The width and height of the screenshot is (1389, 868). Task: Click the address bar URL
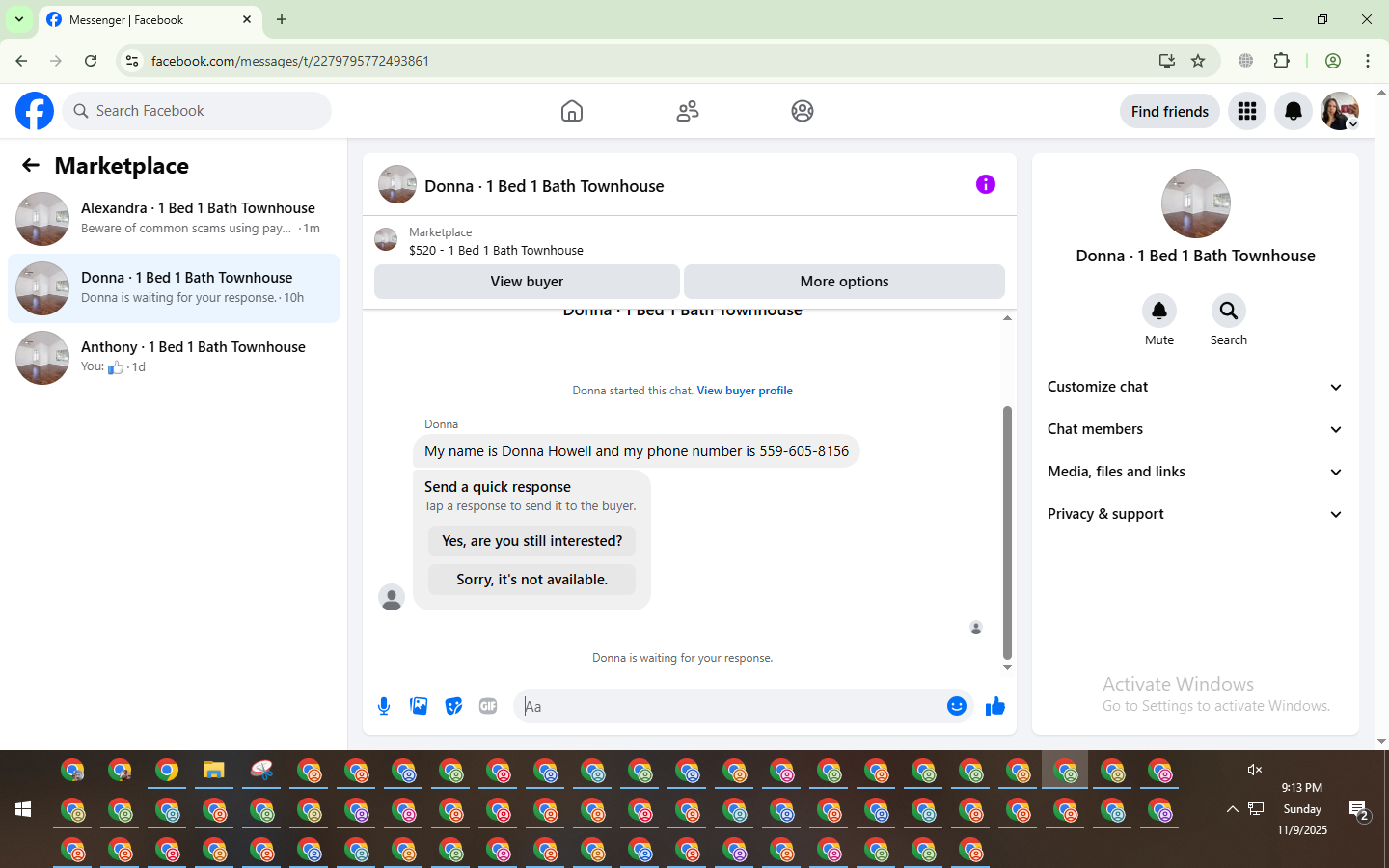[x=290, y=61]
